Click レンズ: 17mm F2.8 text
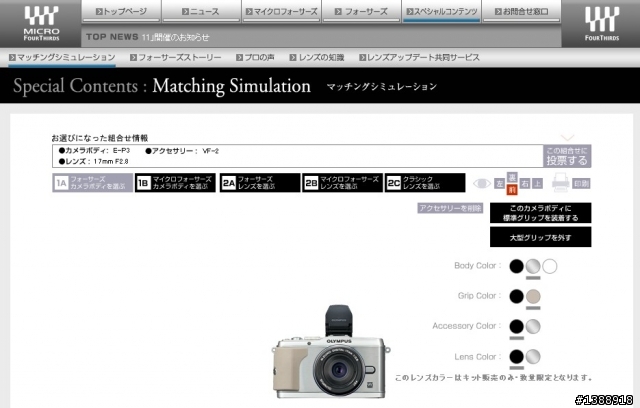Screen dimensions: 640x408 pos(94,162)
